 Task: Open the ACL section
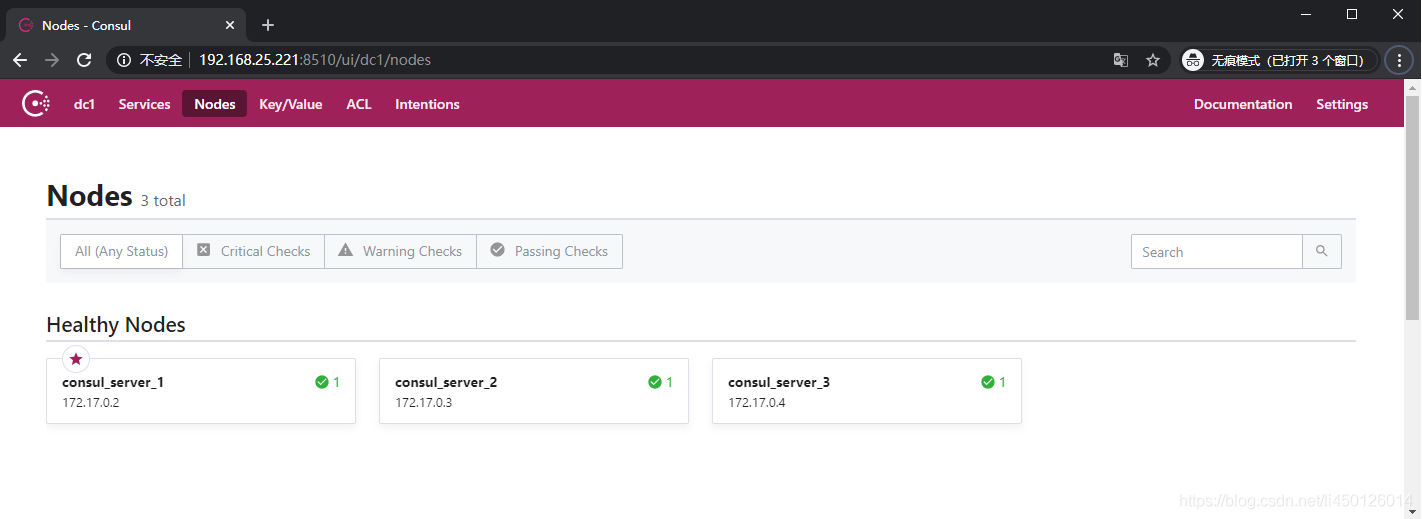click(359, 104)
